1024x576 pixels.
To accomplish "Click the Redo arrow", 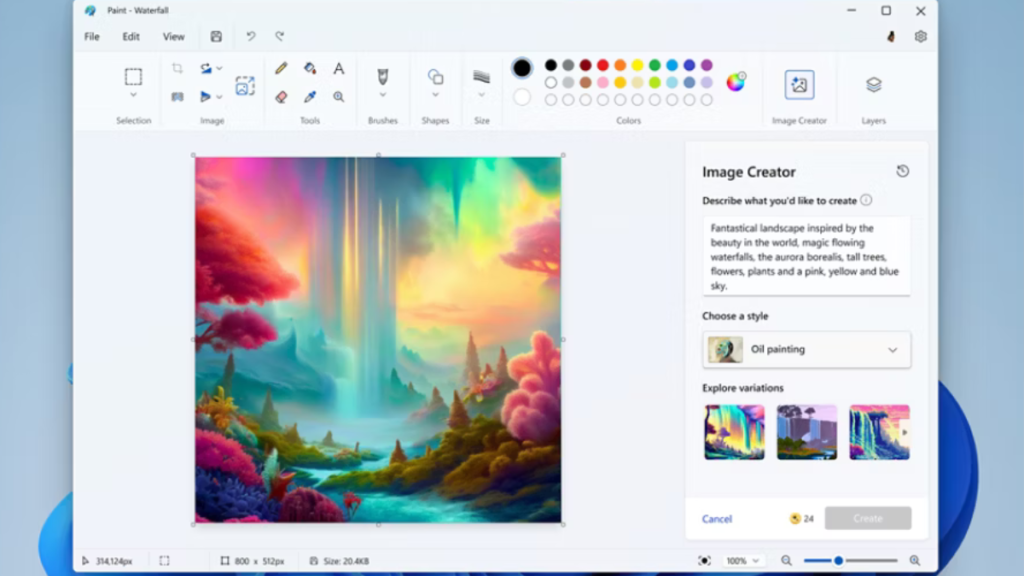I will [280, 37].
